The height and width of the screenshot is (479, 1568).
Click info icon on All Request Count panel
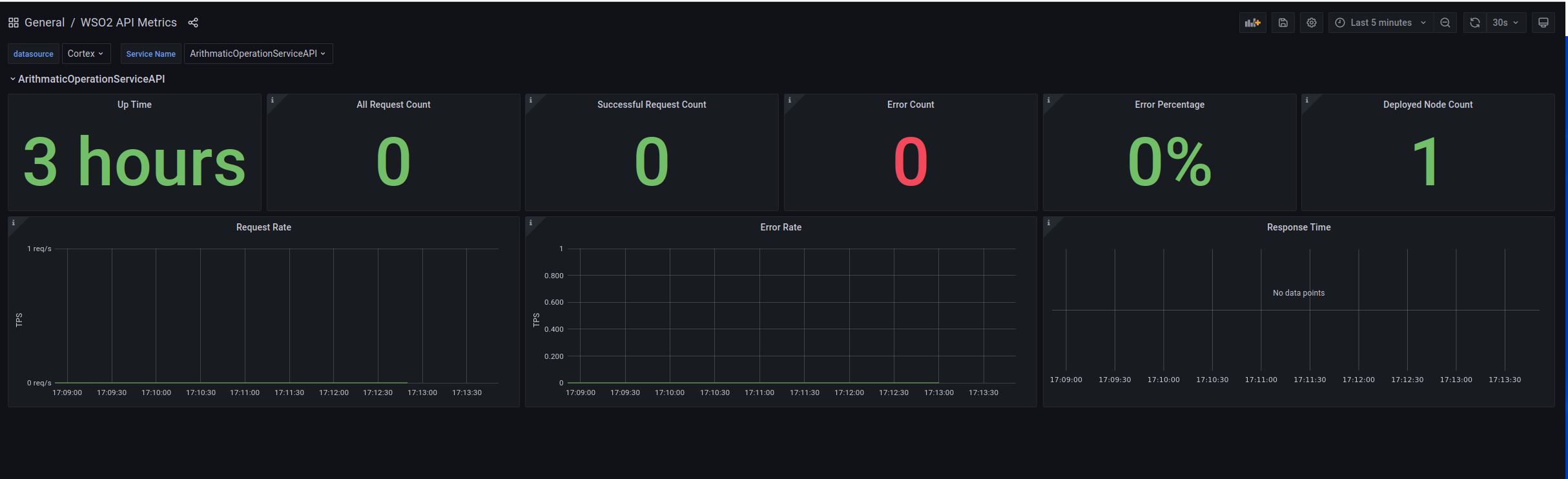click(x=273, y=100)
